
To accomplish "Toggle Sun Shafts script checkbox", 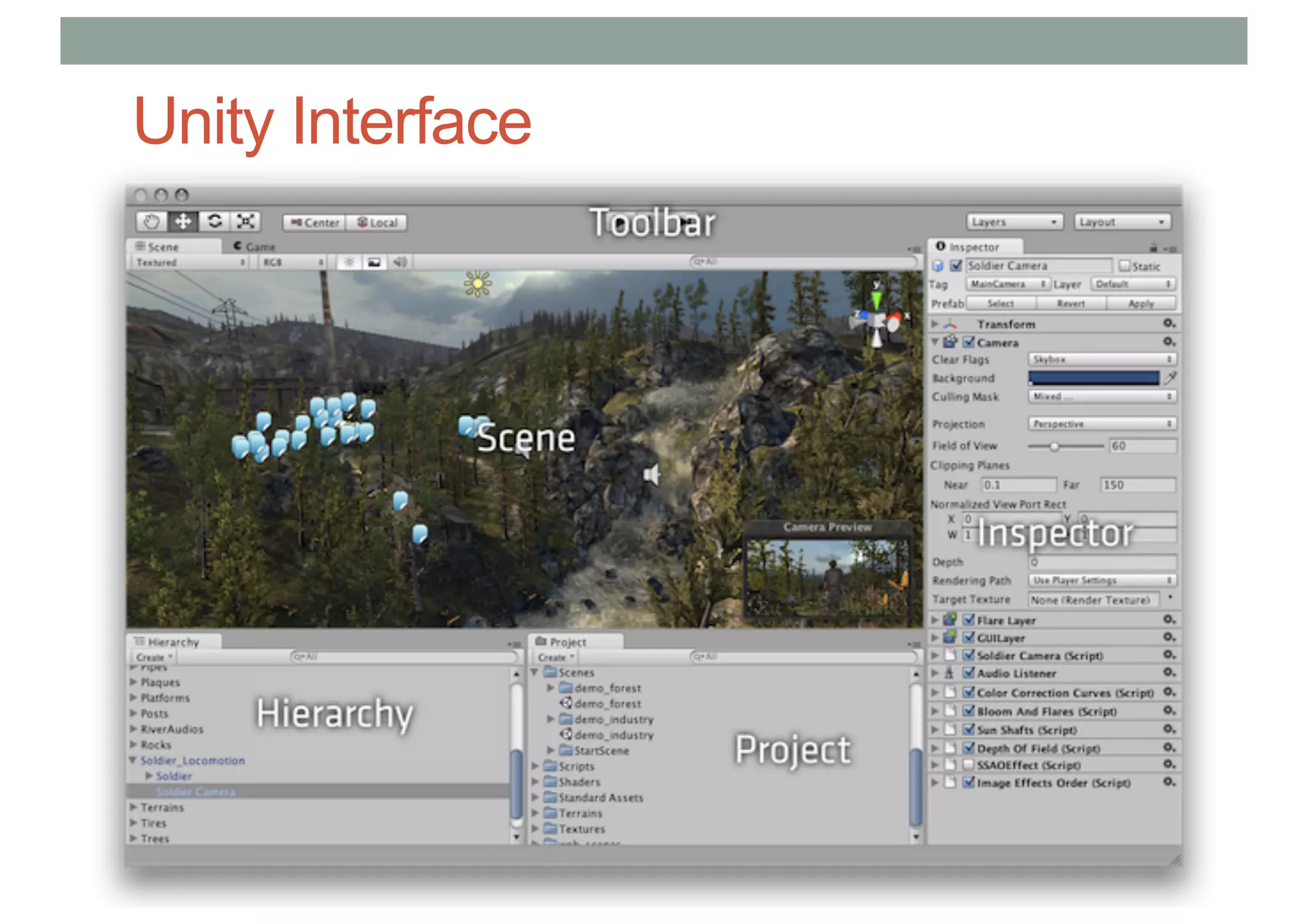I will click(x=968, y=729).
